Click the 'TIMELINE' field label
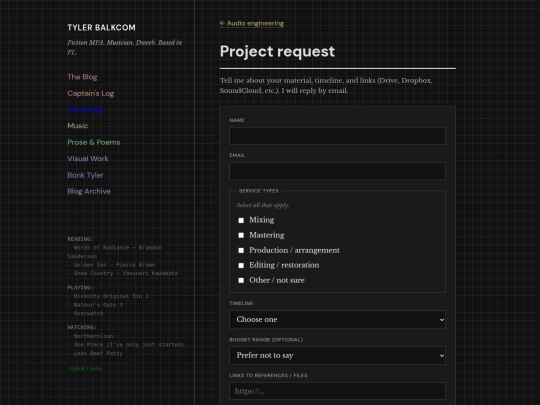 coord(241,303)
